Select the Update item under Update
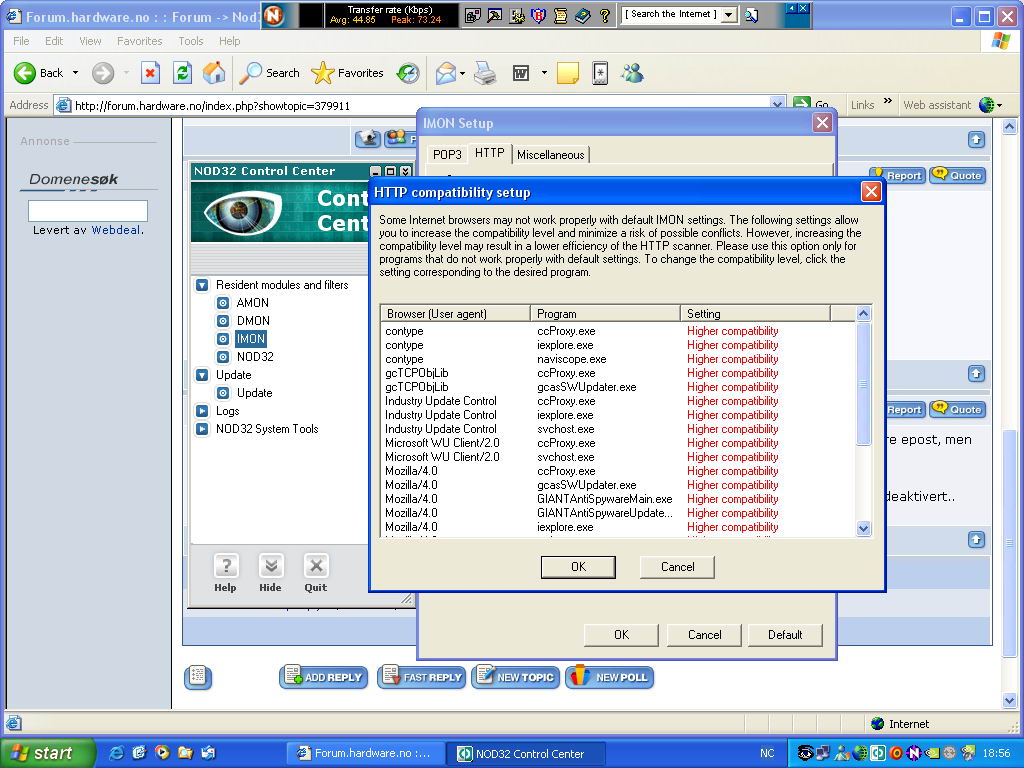Screen dimensions: 1024x768 click(x=254, y=392)
